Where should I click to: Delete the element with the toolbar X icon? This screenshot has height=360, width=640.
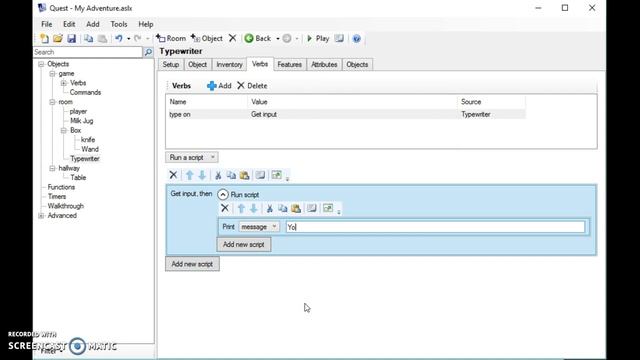pos(232,38)
